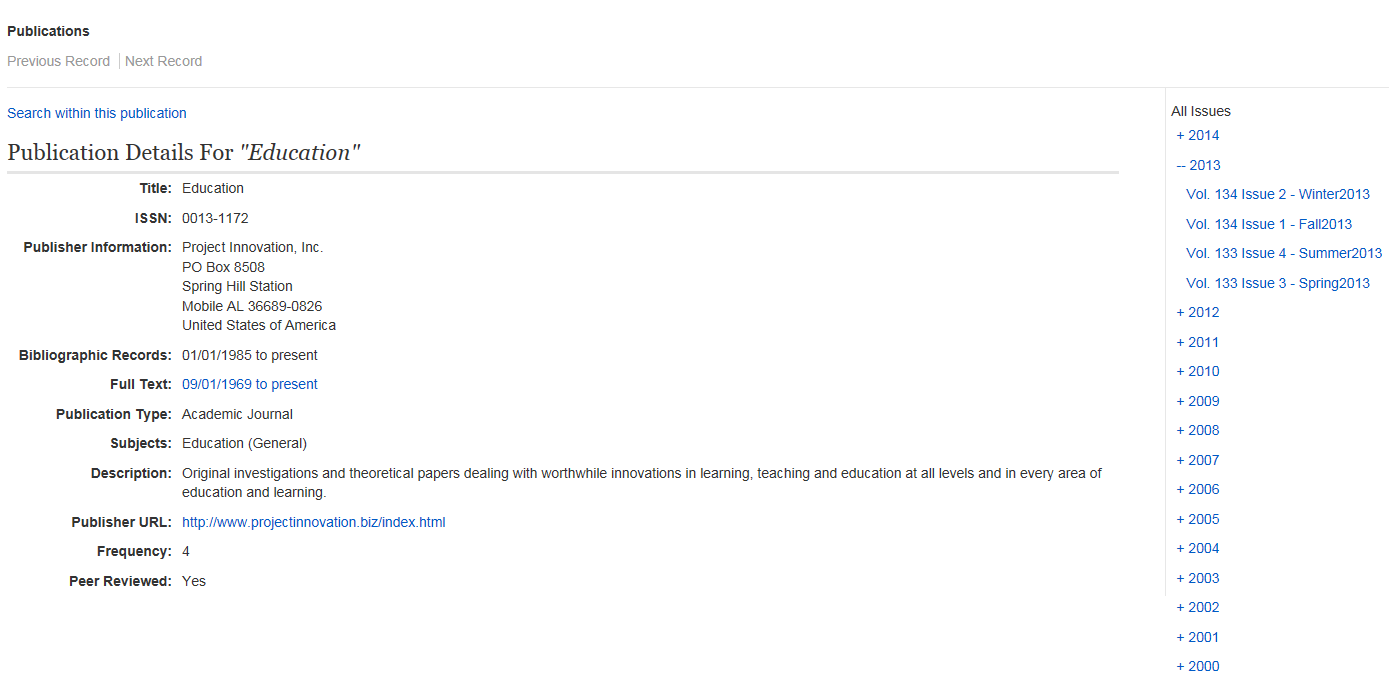Expand the 2008 issues list
Screen dimensions: 1389x681
1198,431
